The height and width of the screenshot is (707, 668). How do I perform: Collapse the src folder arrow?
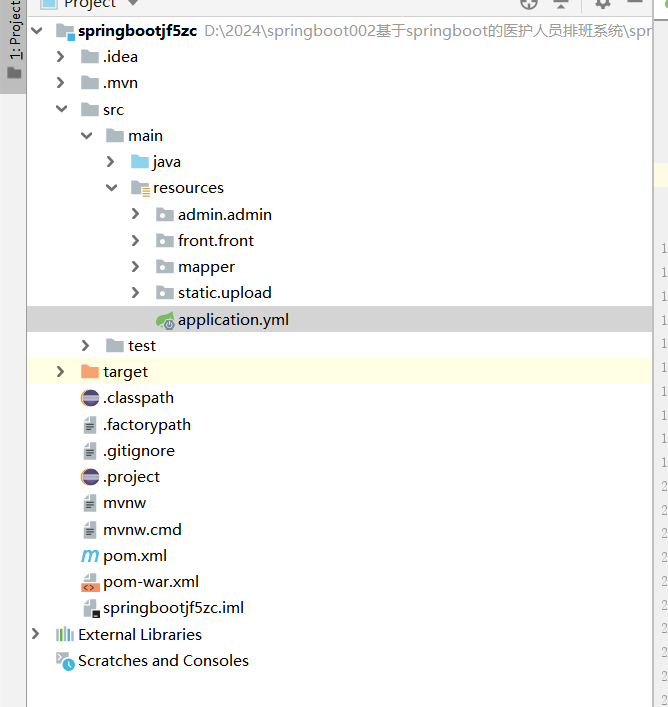pyautogui.click(x=61, y=109)
